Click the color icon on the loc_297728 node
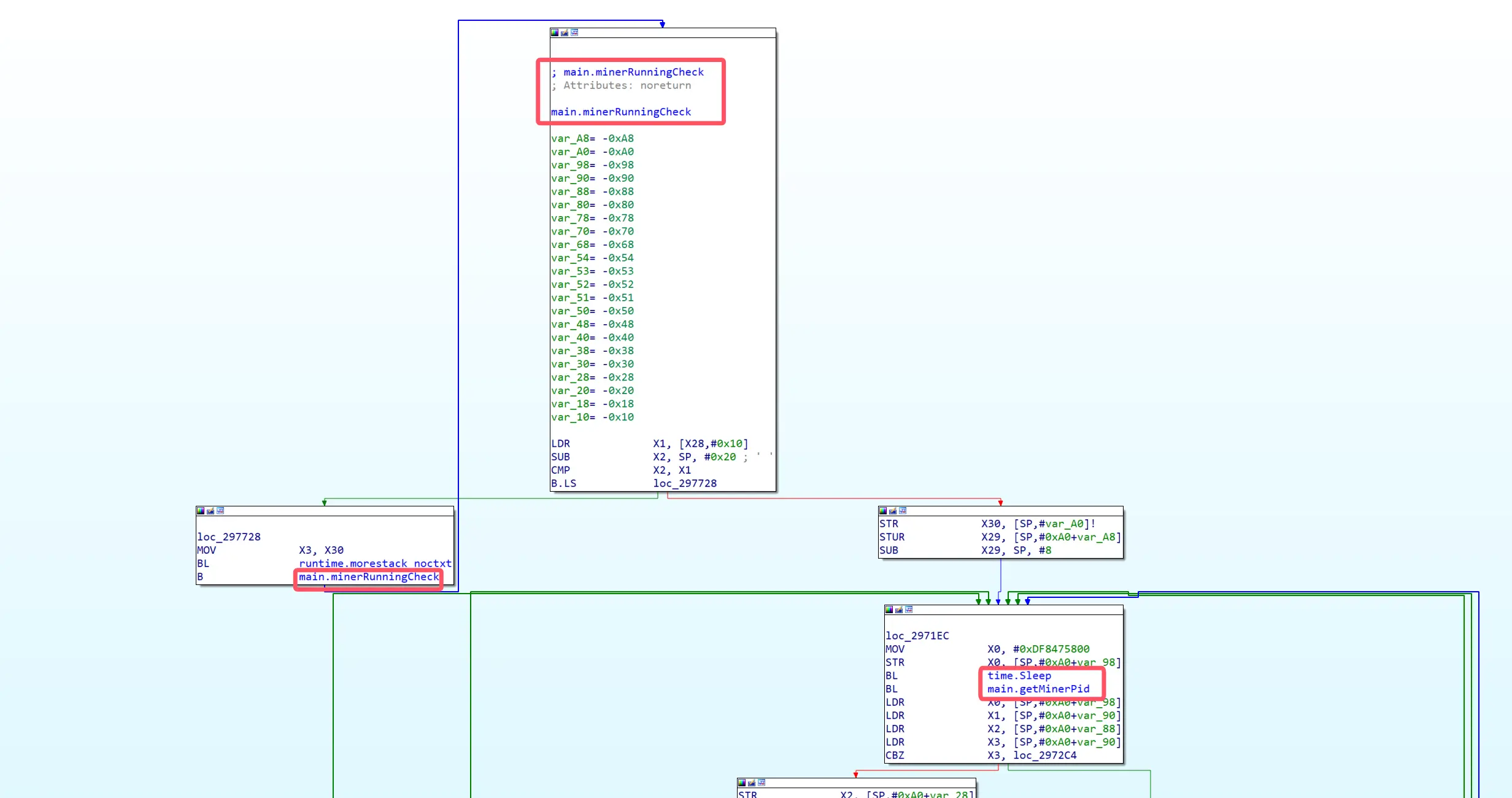Image resolution: width=1512 pixels, height=798 pixels. click(x=201, y=511)
